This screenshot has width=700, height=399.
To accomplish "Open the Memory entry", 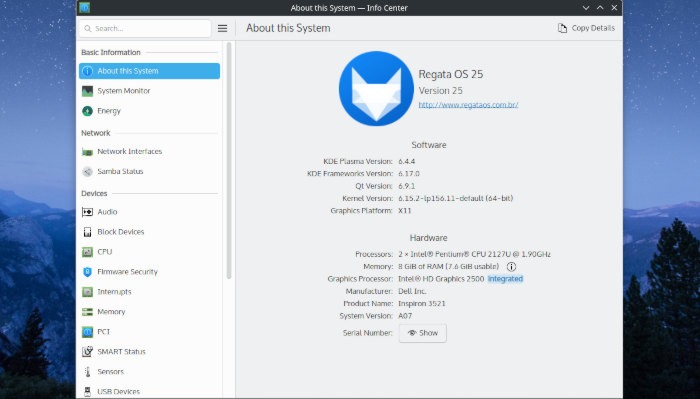I will tap(149, 312).
